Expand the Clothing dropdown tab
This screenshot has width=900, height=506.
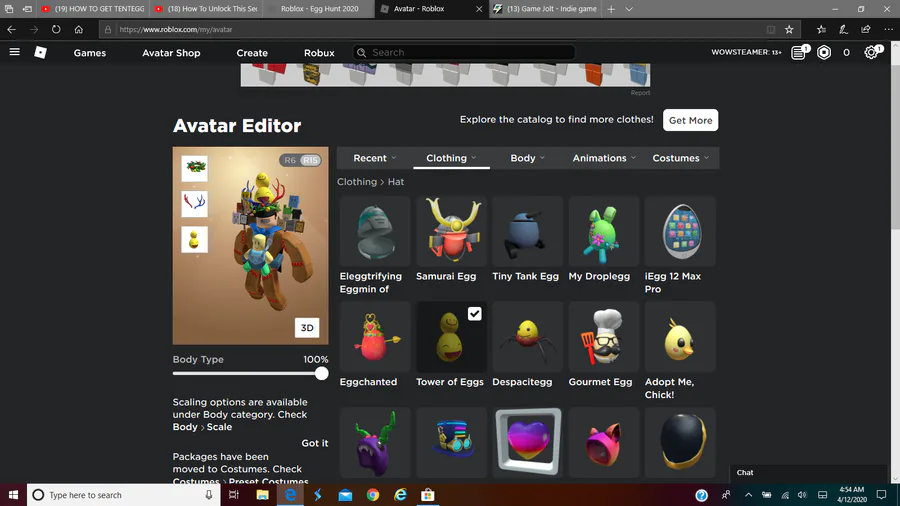451,158
